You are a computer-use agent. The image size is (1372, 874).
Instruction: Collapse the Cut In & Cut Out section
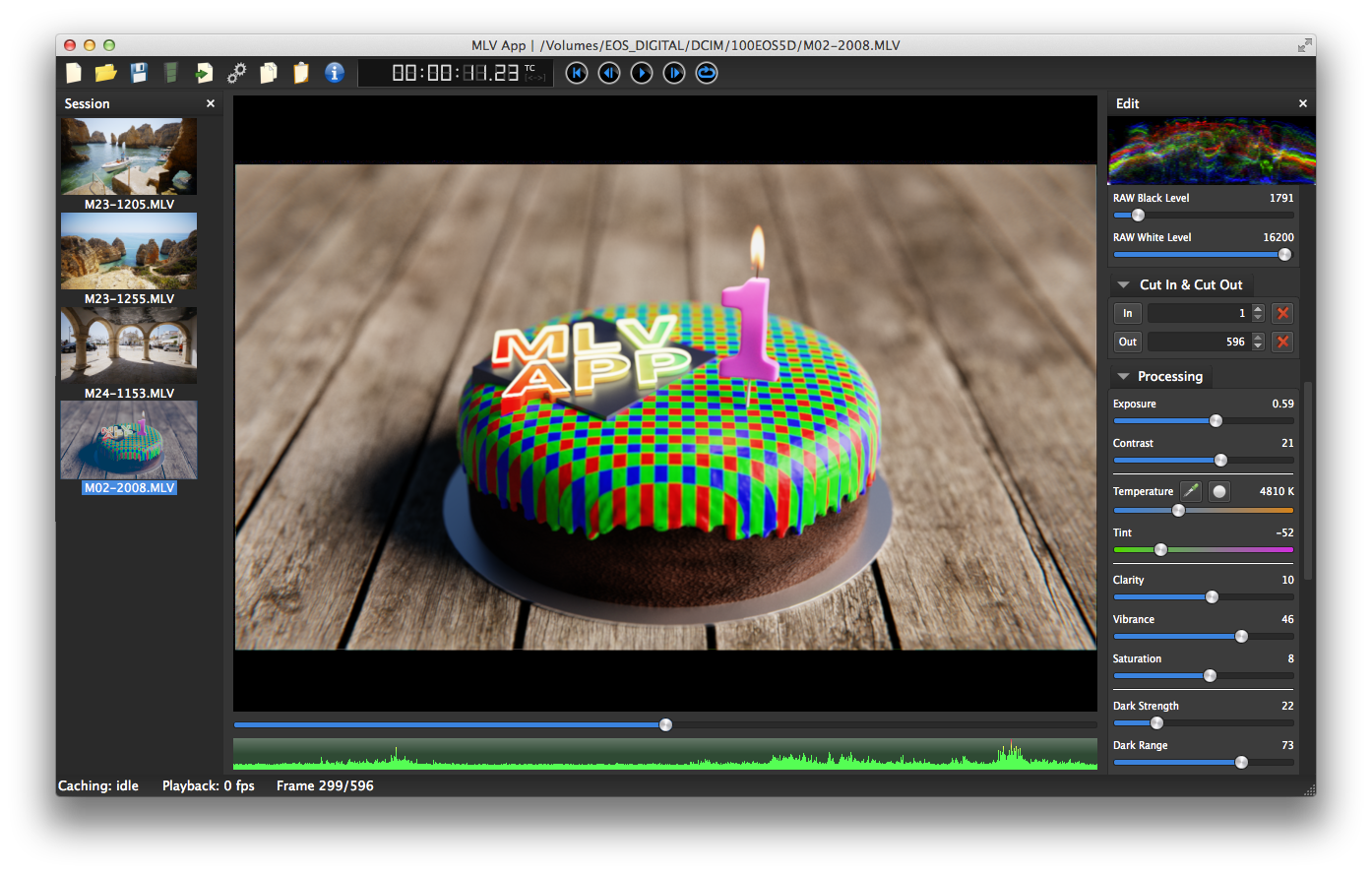[x=1123, y=284]
